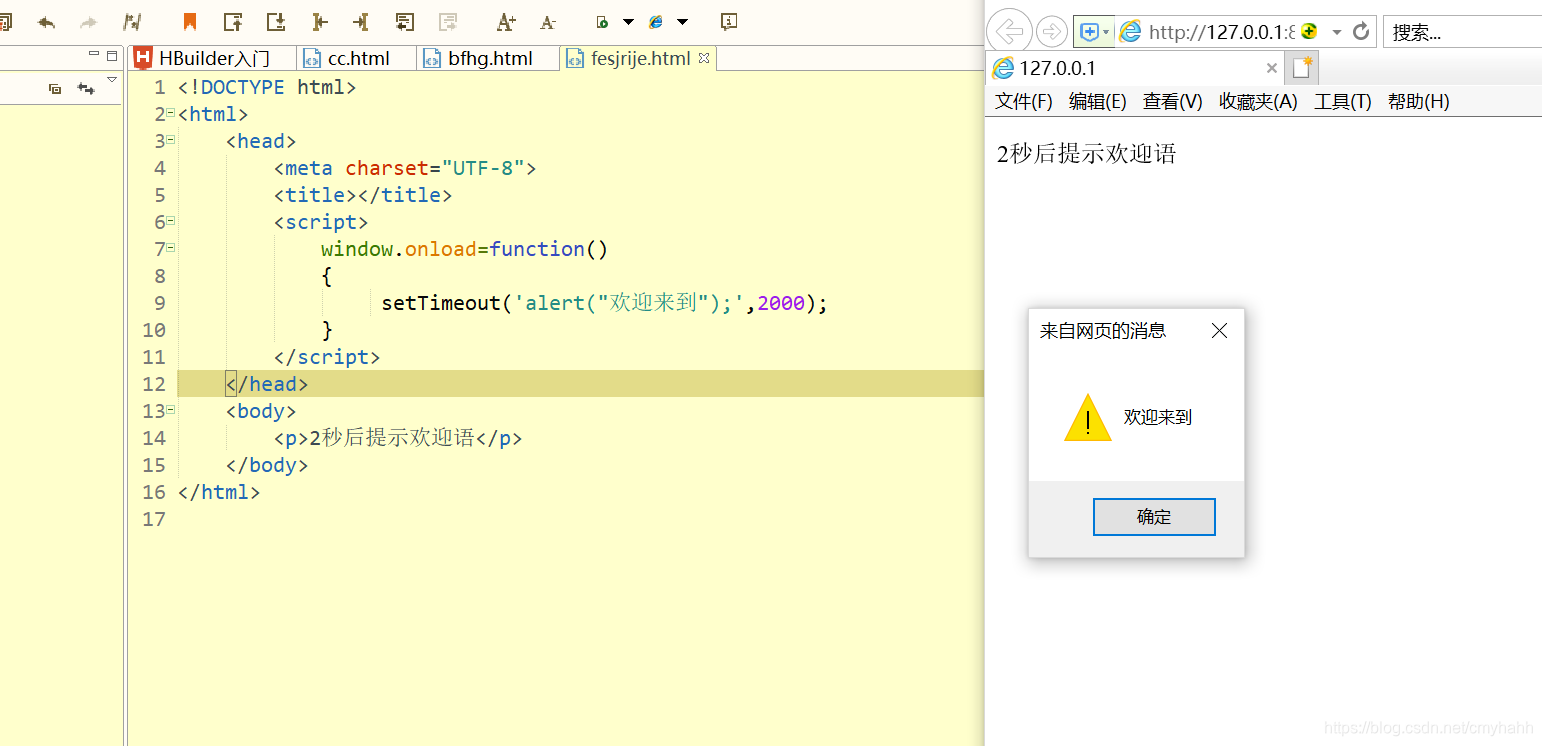
Task: Click the setTimeout code on line 9
Action: [605, 303]
